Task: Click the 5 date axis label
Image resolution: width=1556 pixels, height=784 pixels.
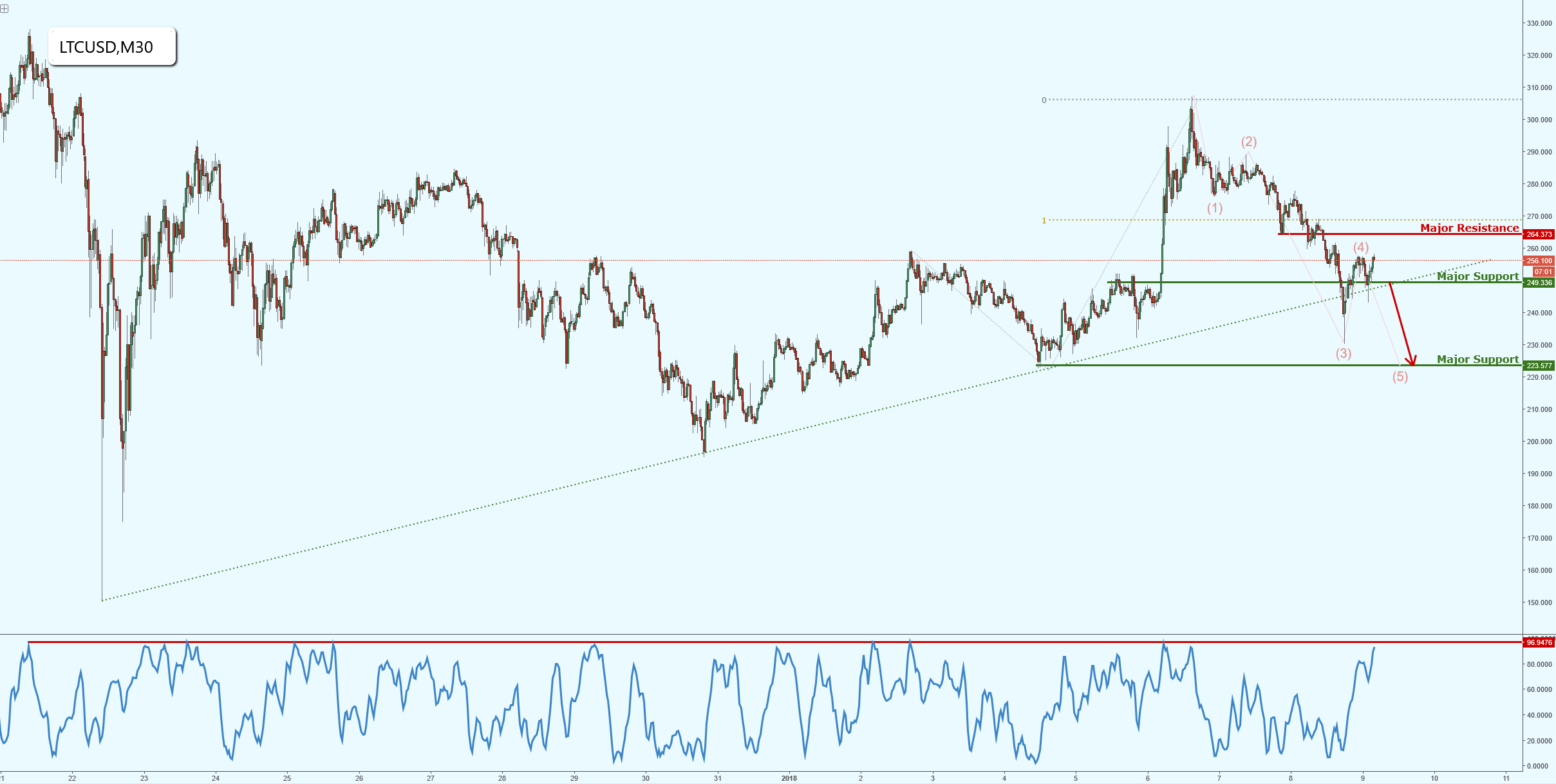Action: [1076, 778]
